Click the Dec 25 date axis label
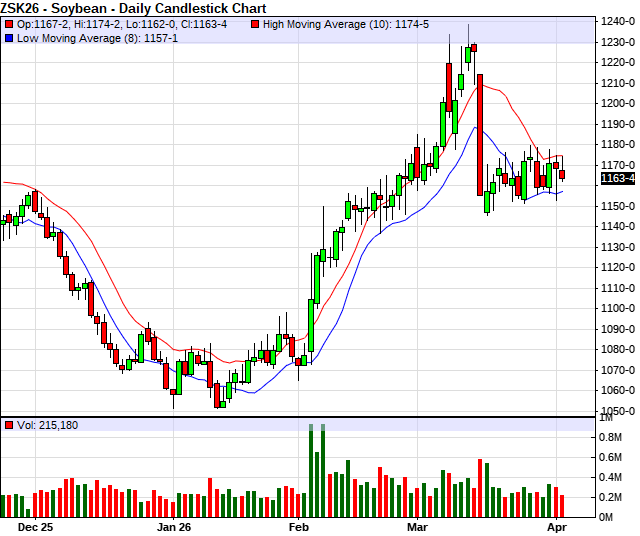Viewport: 640px width, 536px height. 36,527
